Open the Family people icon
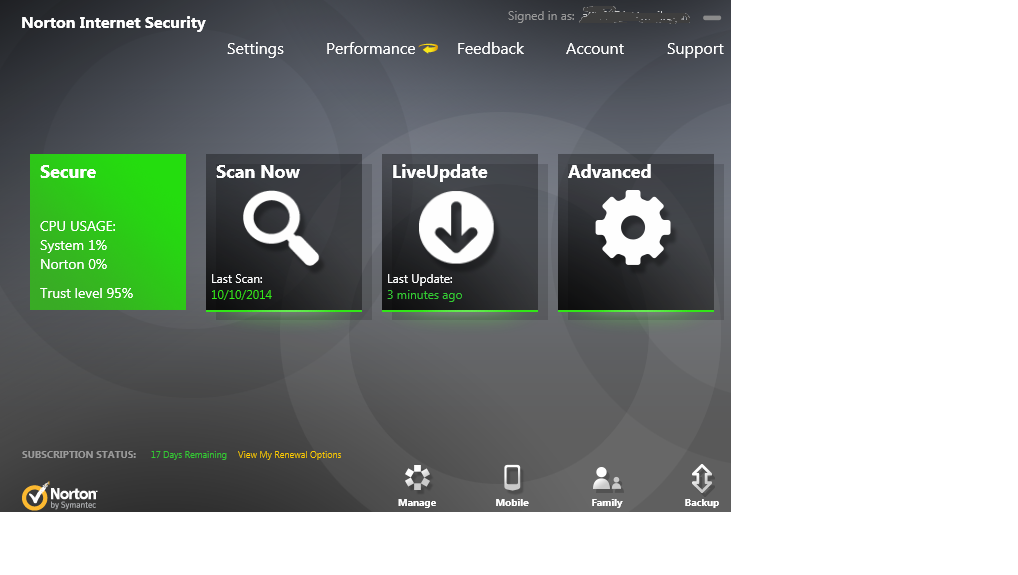 (x=607, y=479)
